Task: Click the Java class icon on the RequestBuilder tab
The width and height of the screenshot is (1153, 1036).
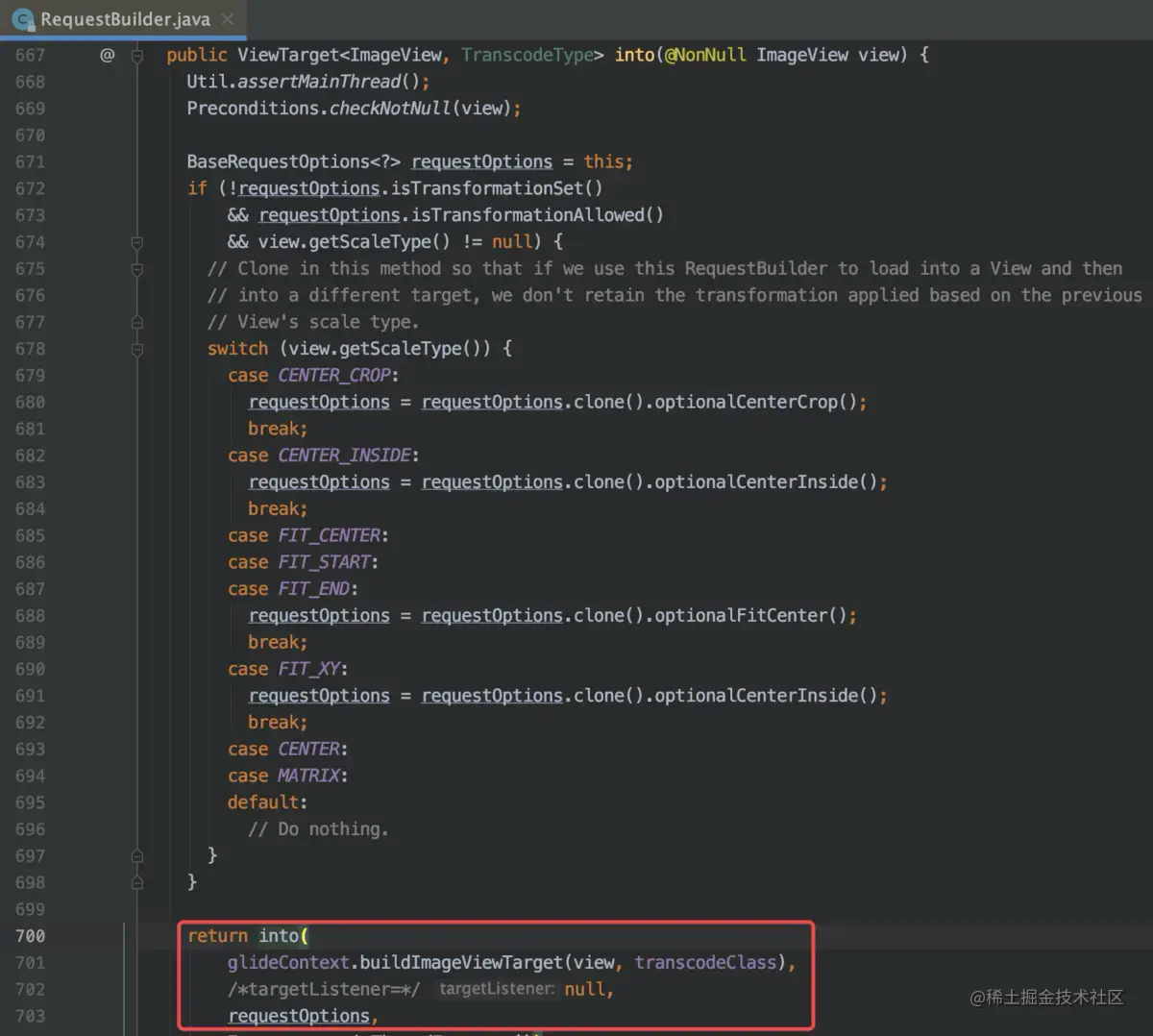Action: [22, 19]
